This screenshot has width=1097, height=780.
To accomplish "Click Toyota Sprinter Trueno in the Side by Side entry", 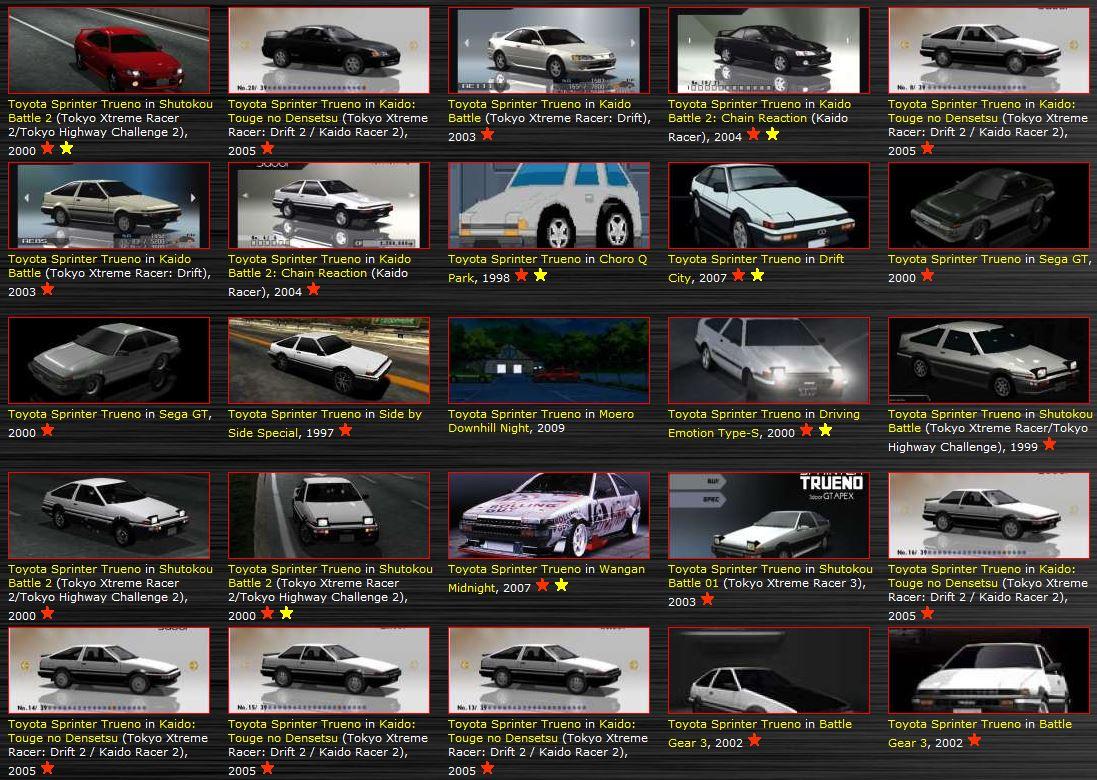I will tap(295, 414).
